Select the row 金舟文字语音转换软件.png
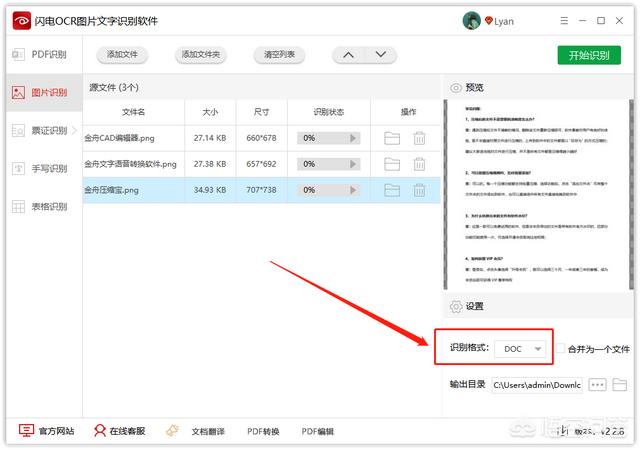This screenshot has width=640, height=450. coord(262,164)
